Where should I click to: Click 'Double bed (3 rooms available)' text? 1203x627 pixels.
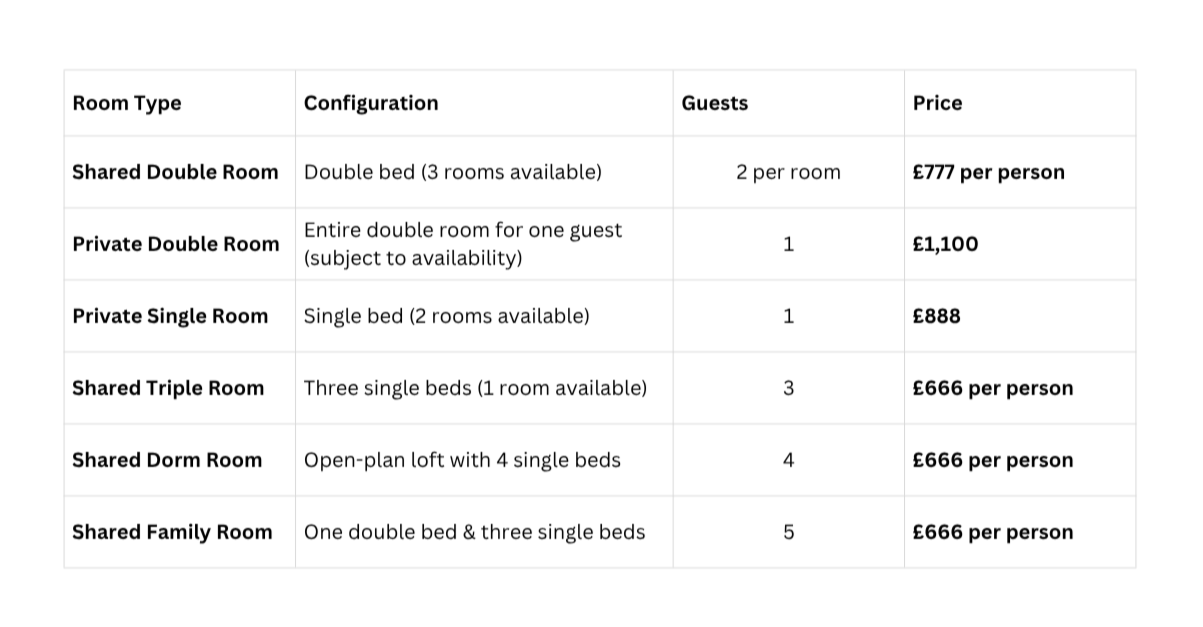[453, 172]
